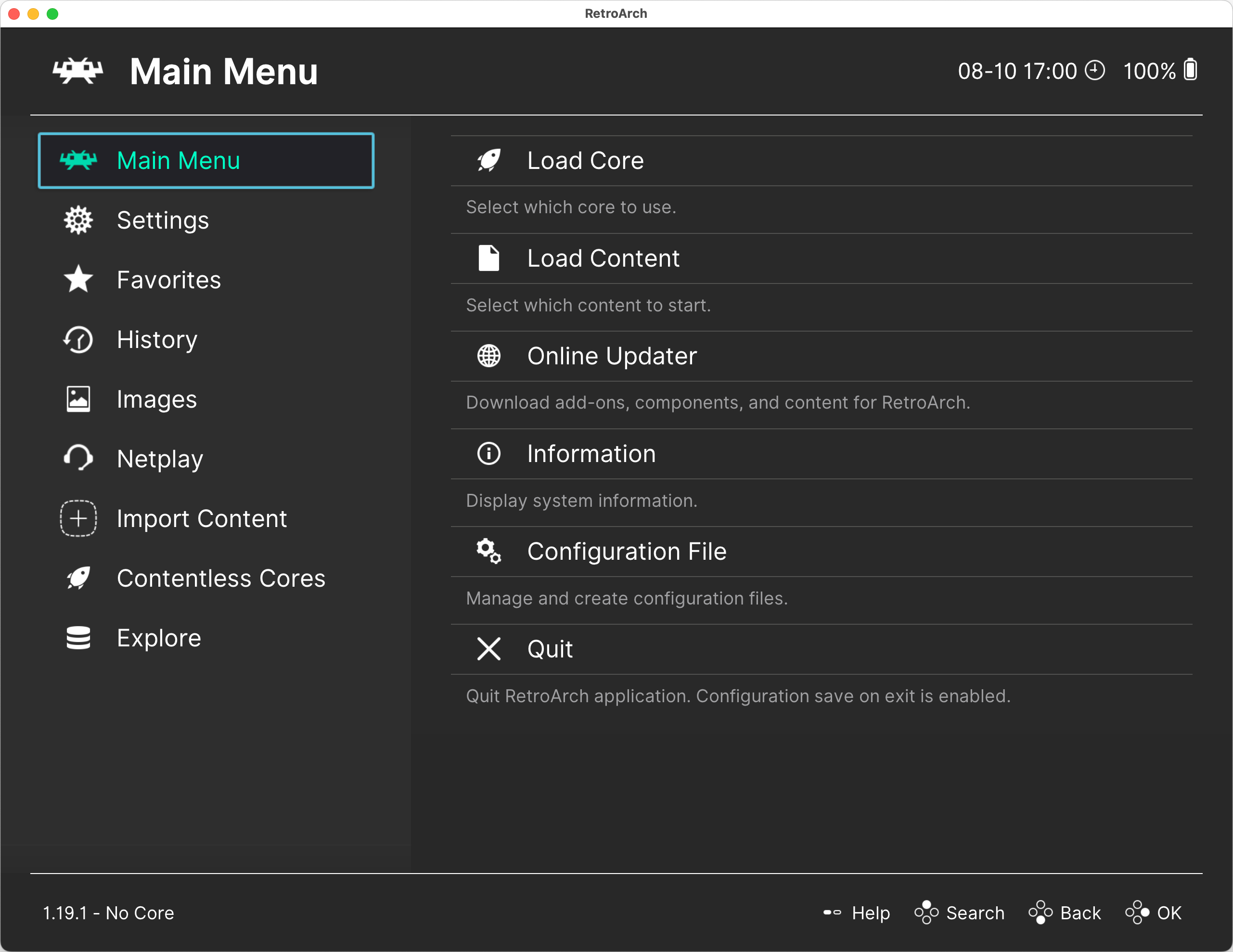Screen dimensions: 1233x952
Task: Select Main Menu in the sidebar
Action: [x=206, y=160]
